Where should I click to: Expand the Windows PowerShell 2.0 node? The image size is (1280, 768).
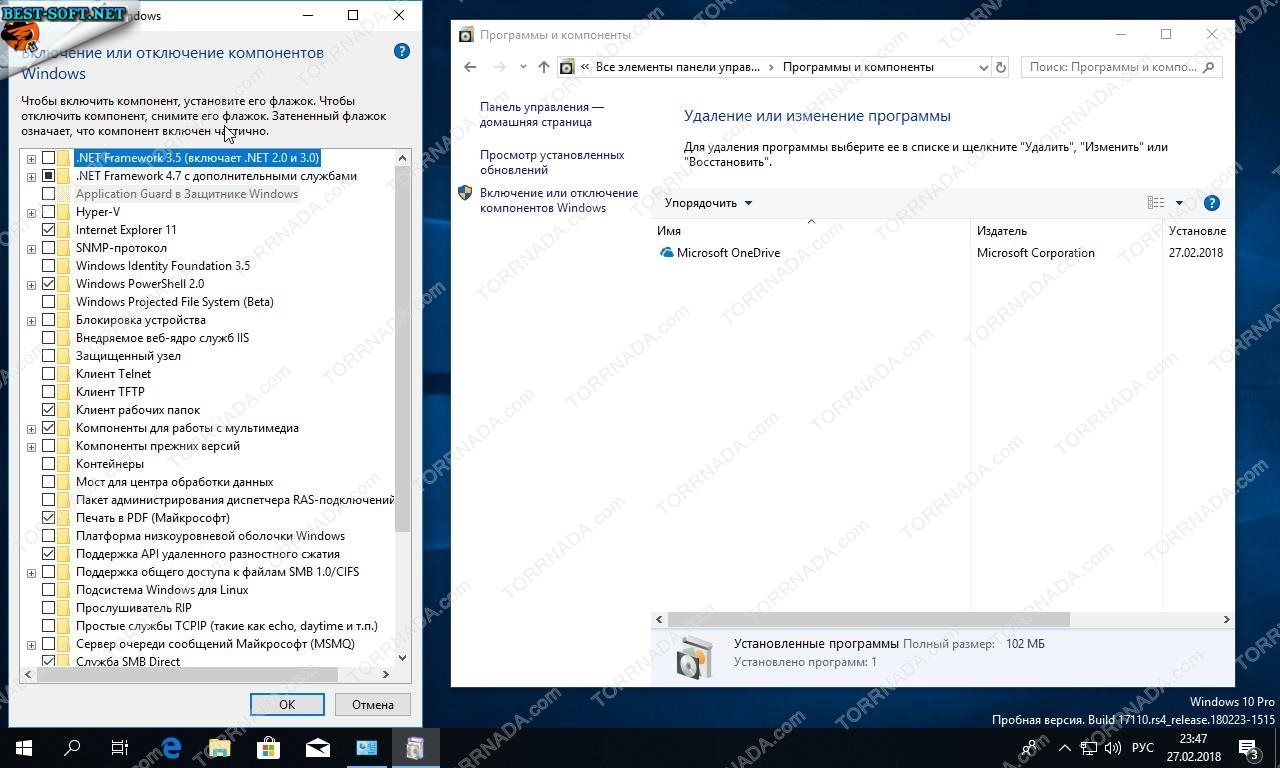31,284
